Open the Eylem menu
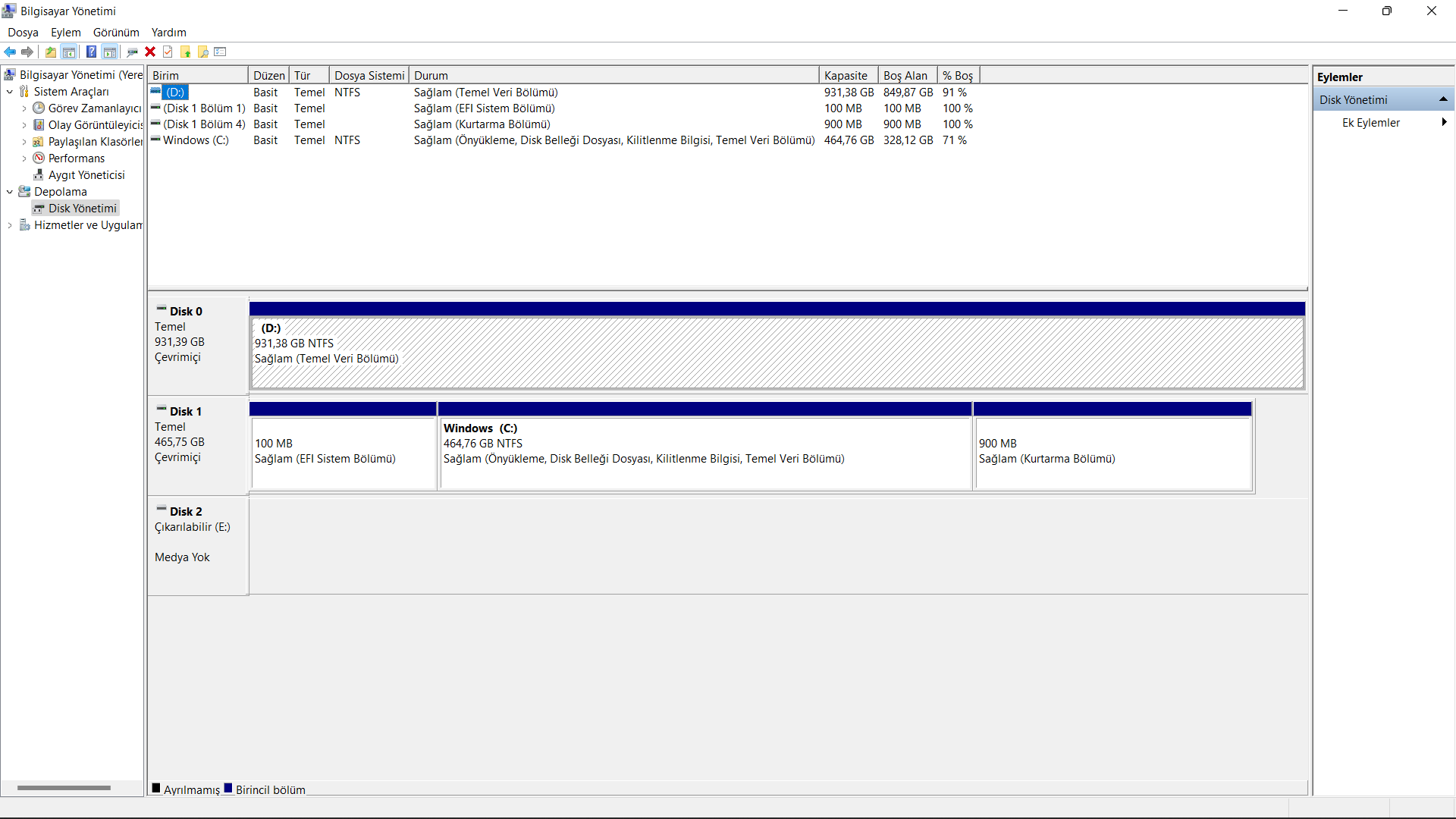 coord(65,33)
